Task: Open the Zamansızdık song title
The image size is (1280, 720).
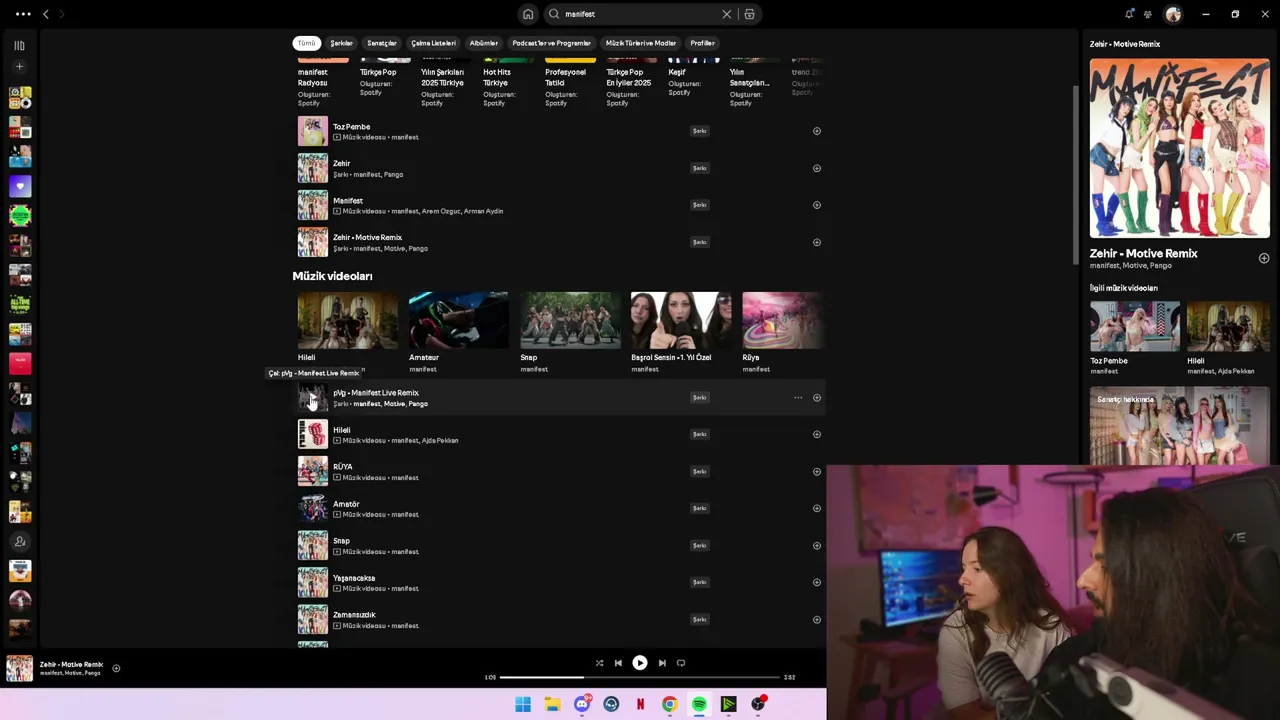Action: pyautogui.click(x=354, y=615)
